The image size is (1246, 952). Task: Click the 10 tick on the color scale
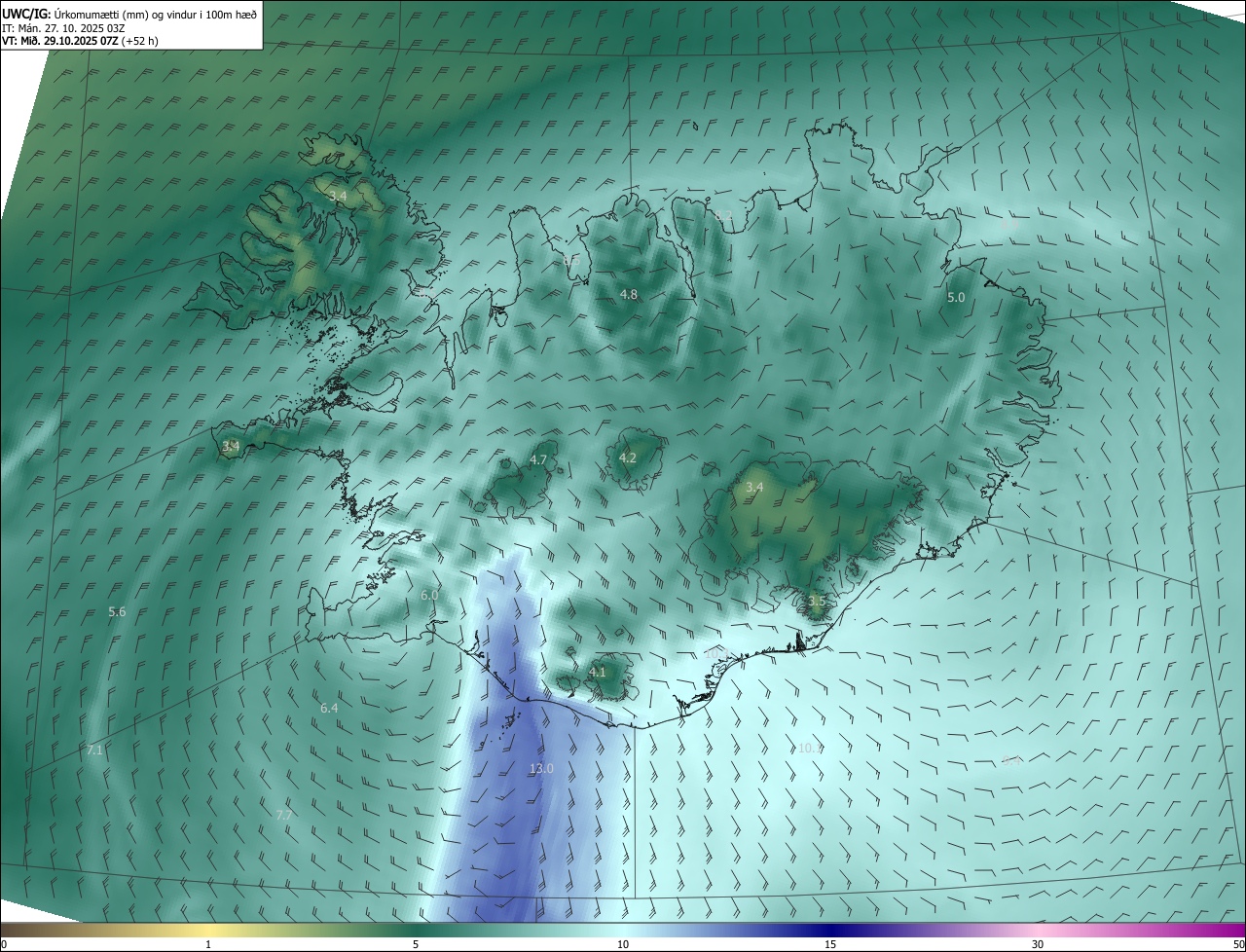(x=623, y=944)
